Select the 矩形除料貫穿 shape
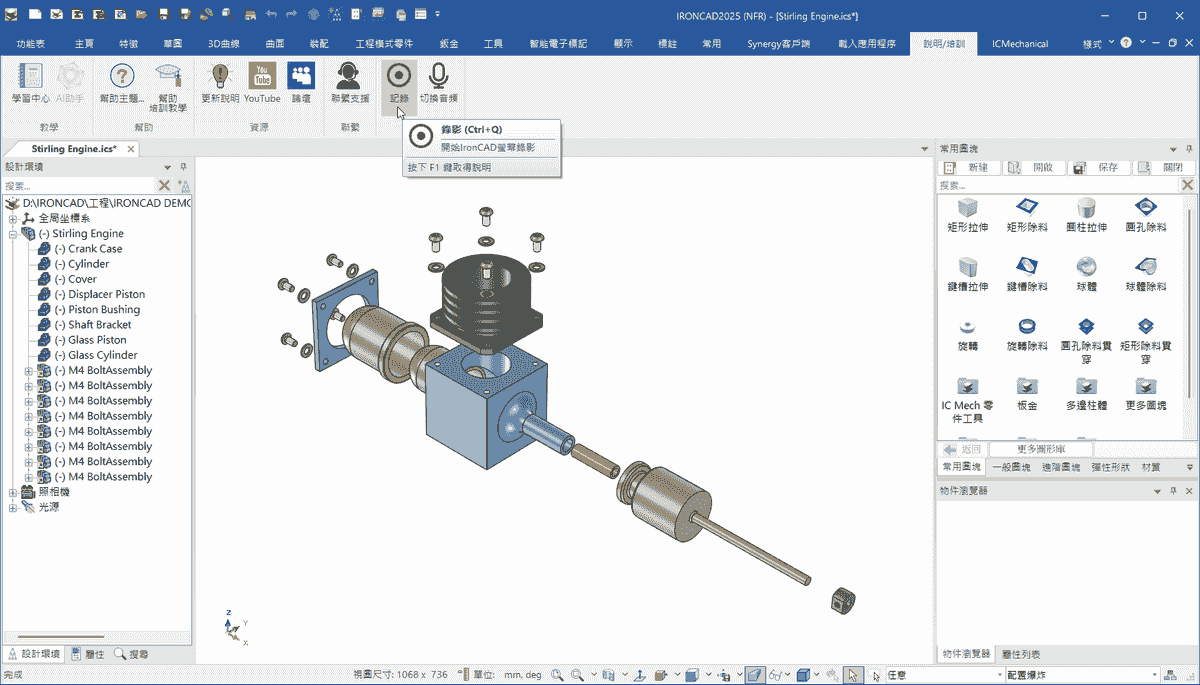The height and width of the screenshot is (685, 1200). [1146, 327]
